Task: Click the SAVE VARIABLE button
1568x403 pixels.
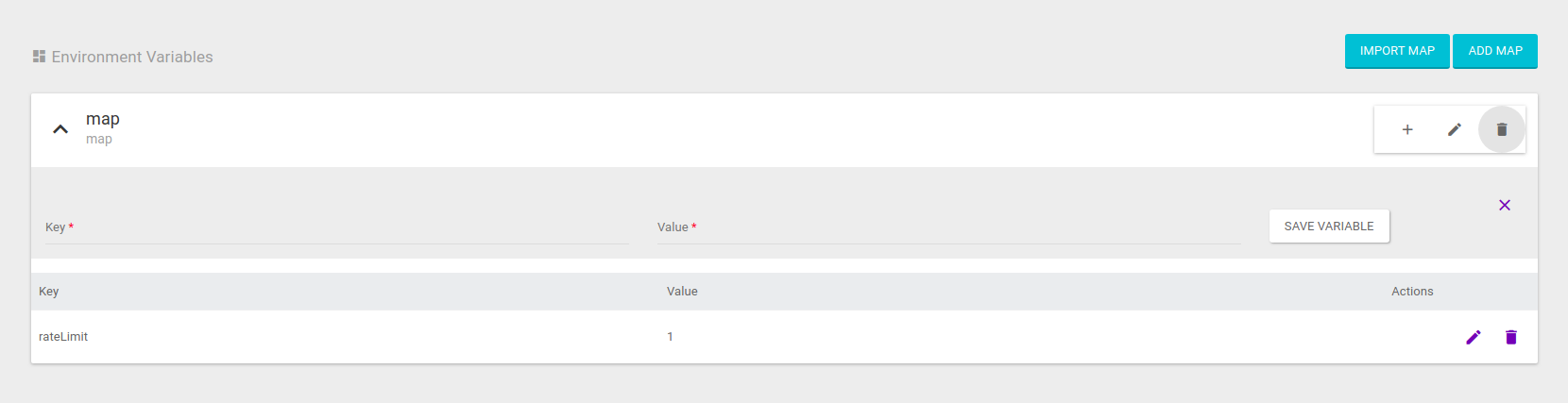Action: pyautogui.click(x=1329, y=227)
